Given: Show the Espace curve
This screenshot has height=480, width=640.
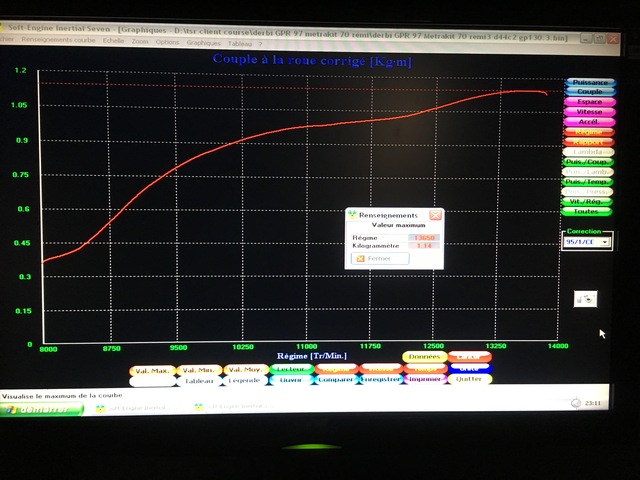Looking at the screenshot, I should [x=590, y=102].
